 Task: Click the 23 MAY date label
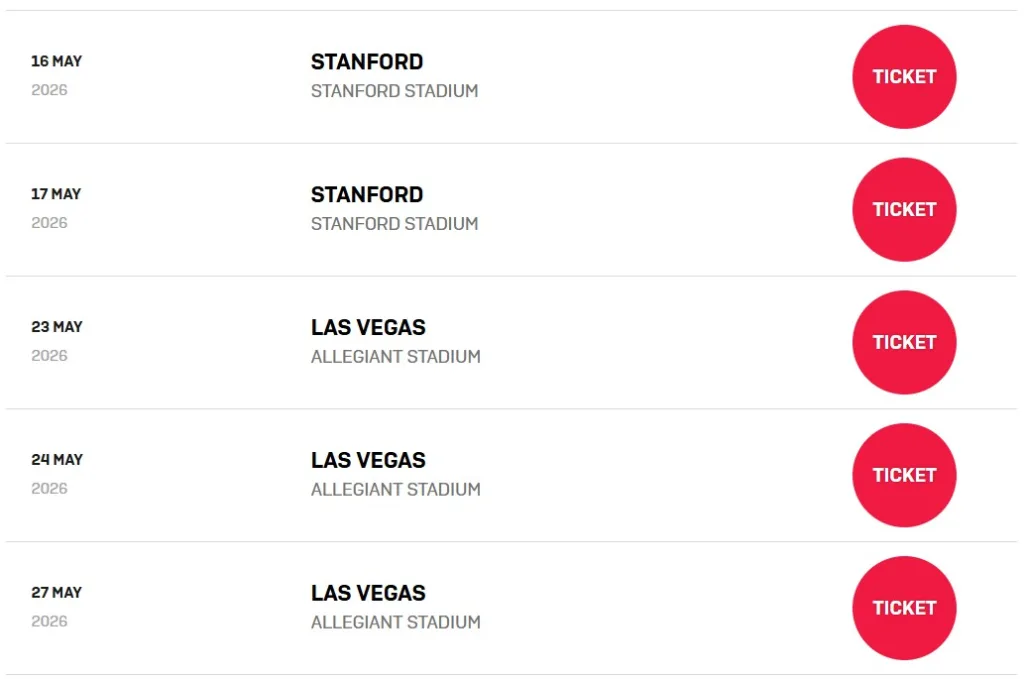(x=57, y=328)
